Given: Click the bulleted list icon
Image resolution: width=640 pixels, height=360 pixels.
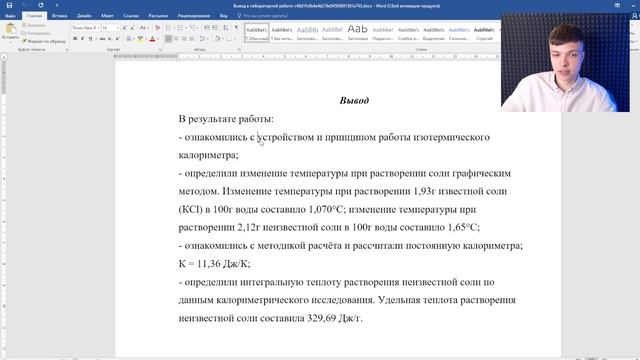Looking at the screenshot, I should coord(168,27).
